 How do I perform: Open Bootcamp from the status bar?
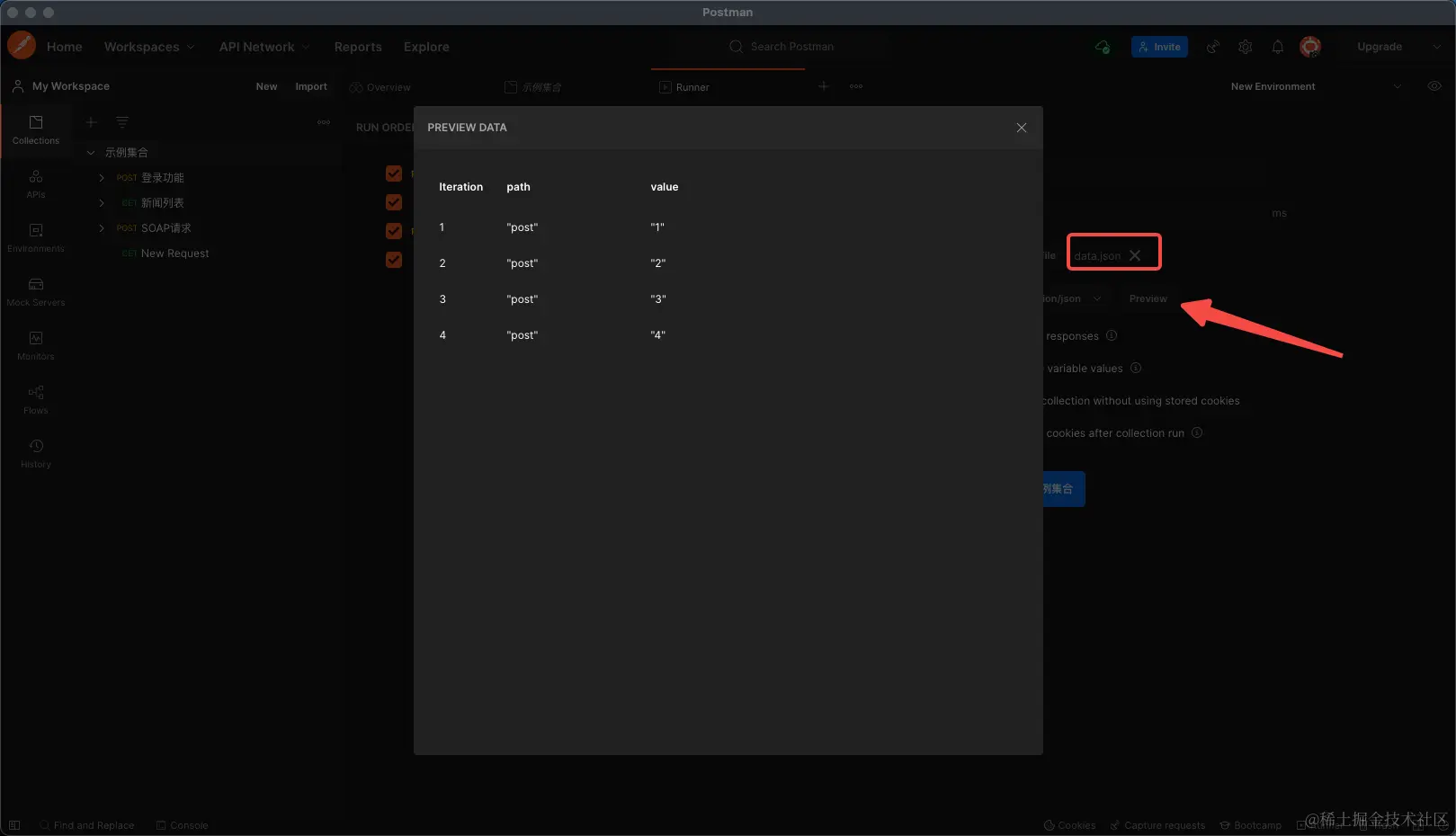pos(1250,825)
